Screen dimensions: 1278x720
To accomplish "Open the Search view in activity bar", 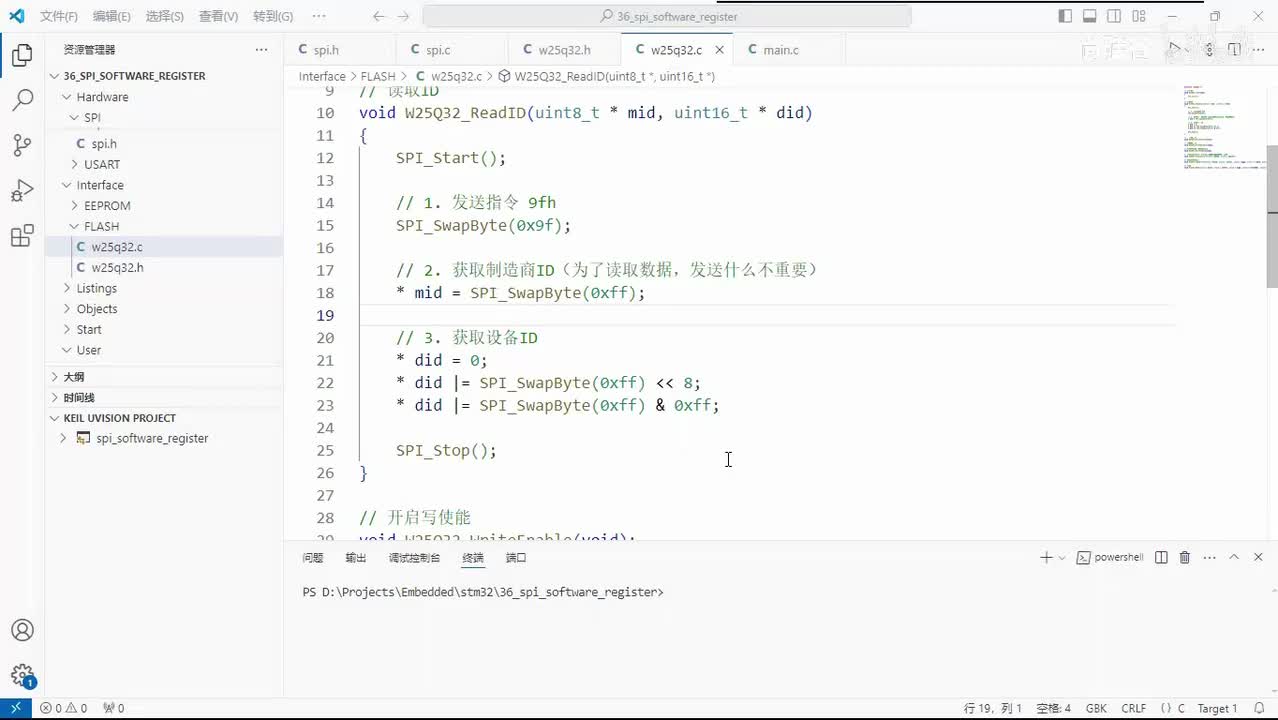I will tap(22, 100).
